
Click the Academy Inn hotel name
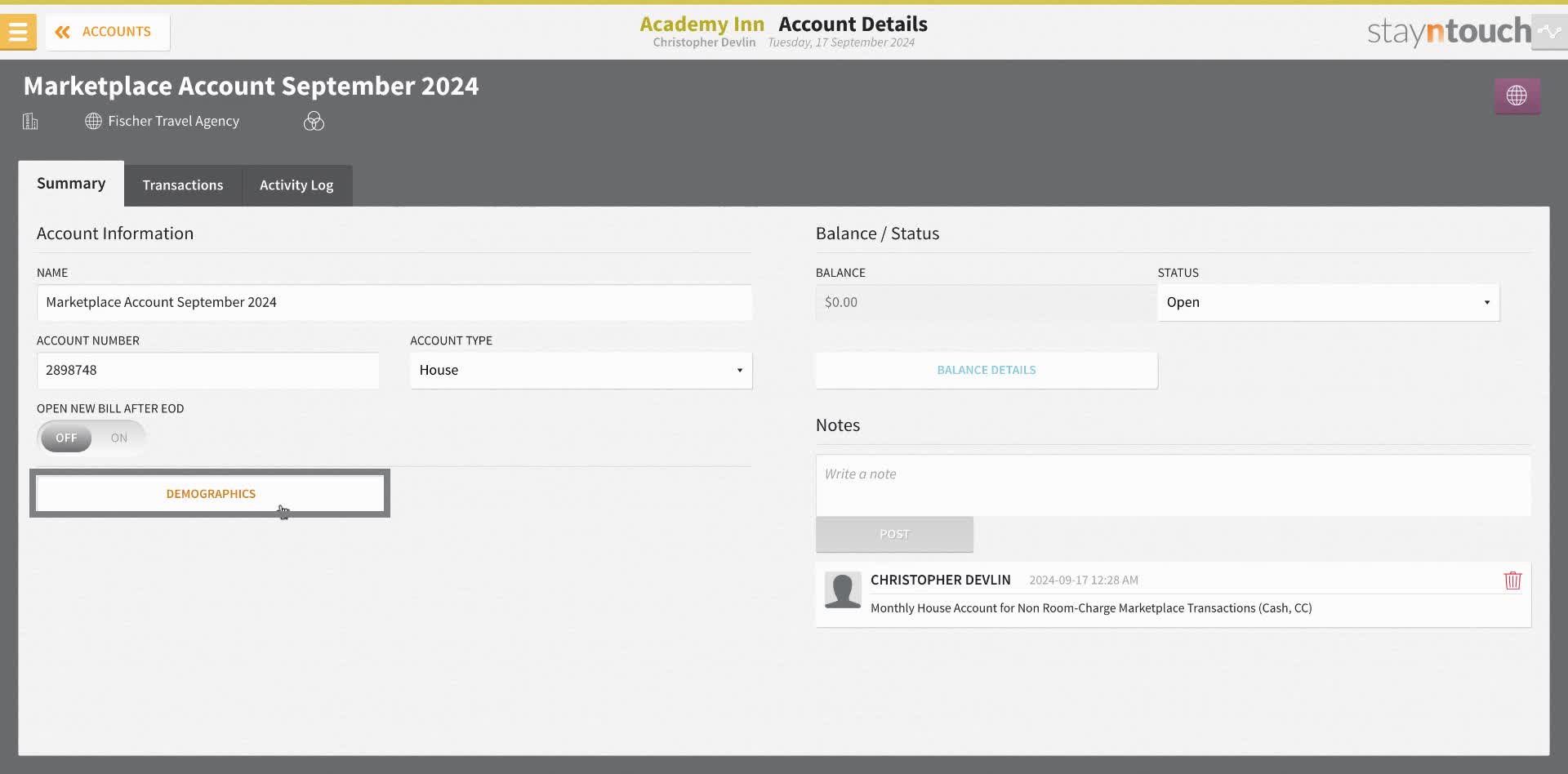[x=702, y=24]
